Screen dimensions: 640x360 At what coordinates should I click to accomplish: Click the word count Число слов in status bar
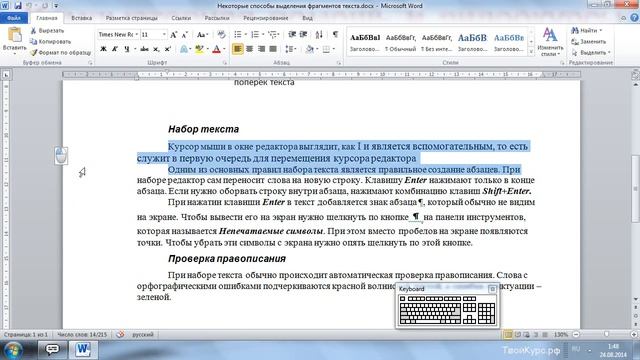[82, 335]
